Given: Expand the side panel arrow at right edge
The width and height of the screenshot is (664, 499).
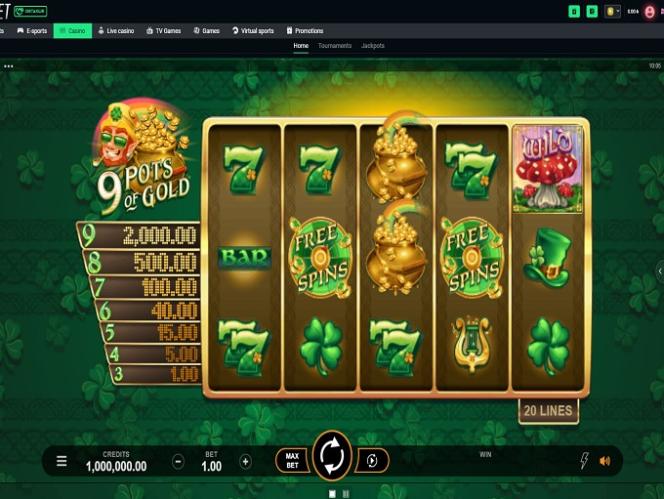Looking at the screenshot, I should coord(660,272).
